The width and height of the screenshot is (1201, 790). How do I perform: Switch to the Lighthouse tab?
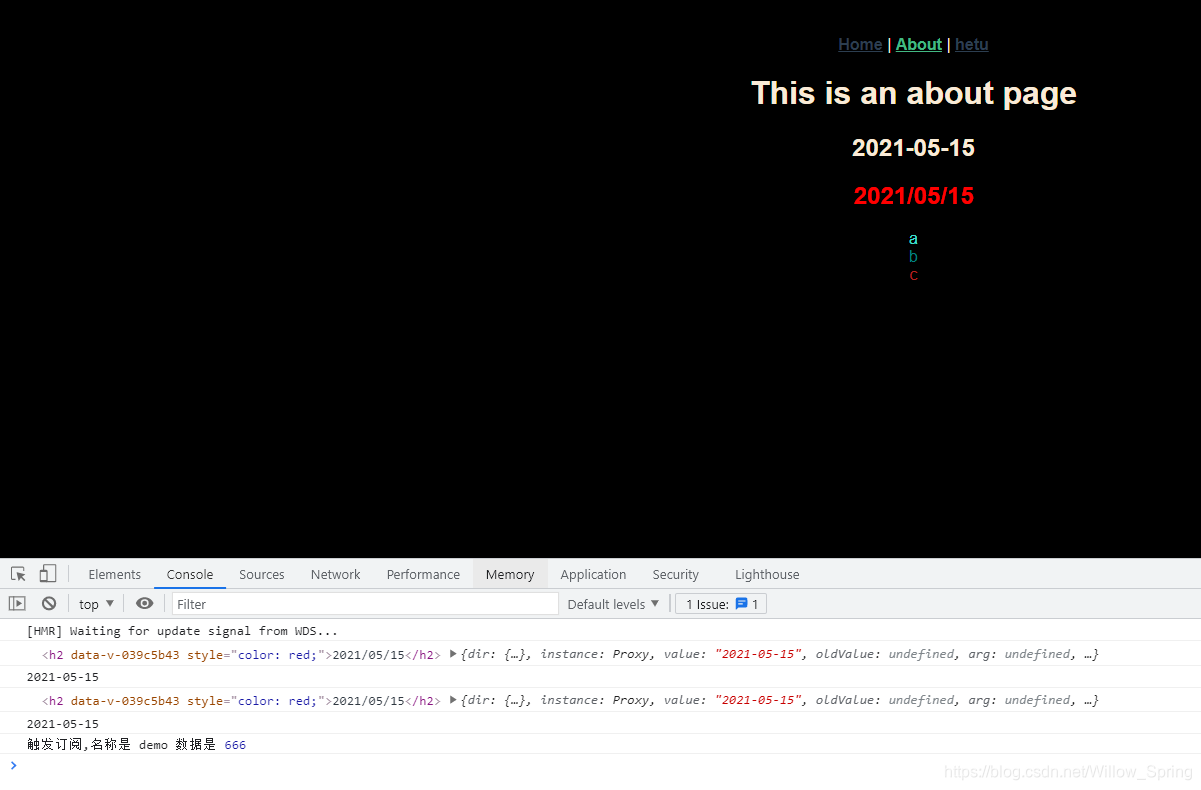768,574
